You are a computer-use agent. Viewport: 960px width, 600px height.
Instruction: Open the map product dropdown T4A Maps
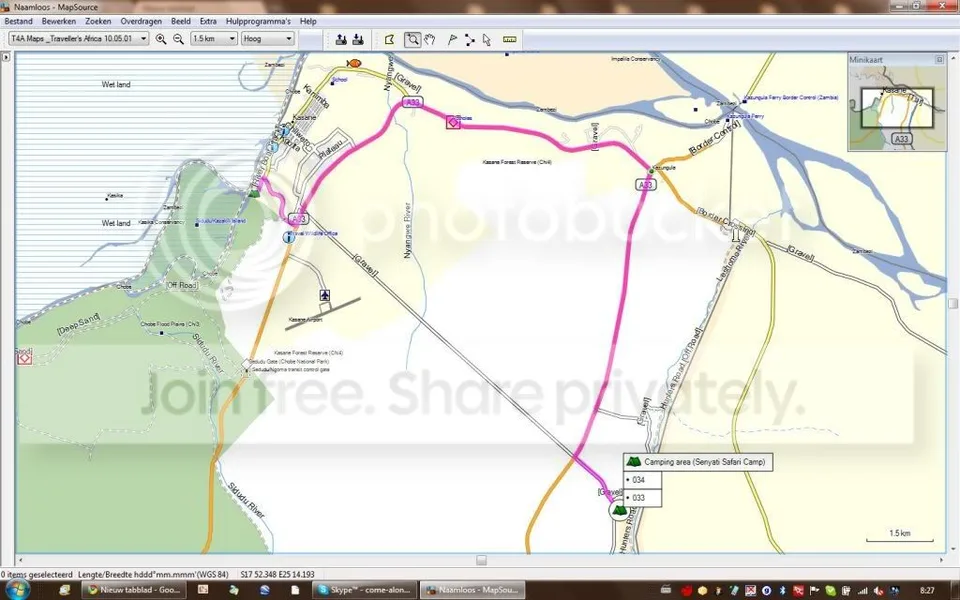pyautogui.click(x=79, y=39)
